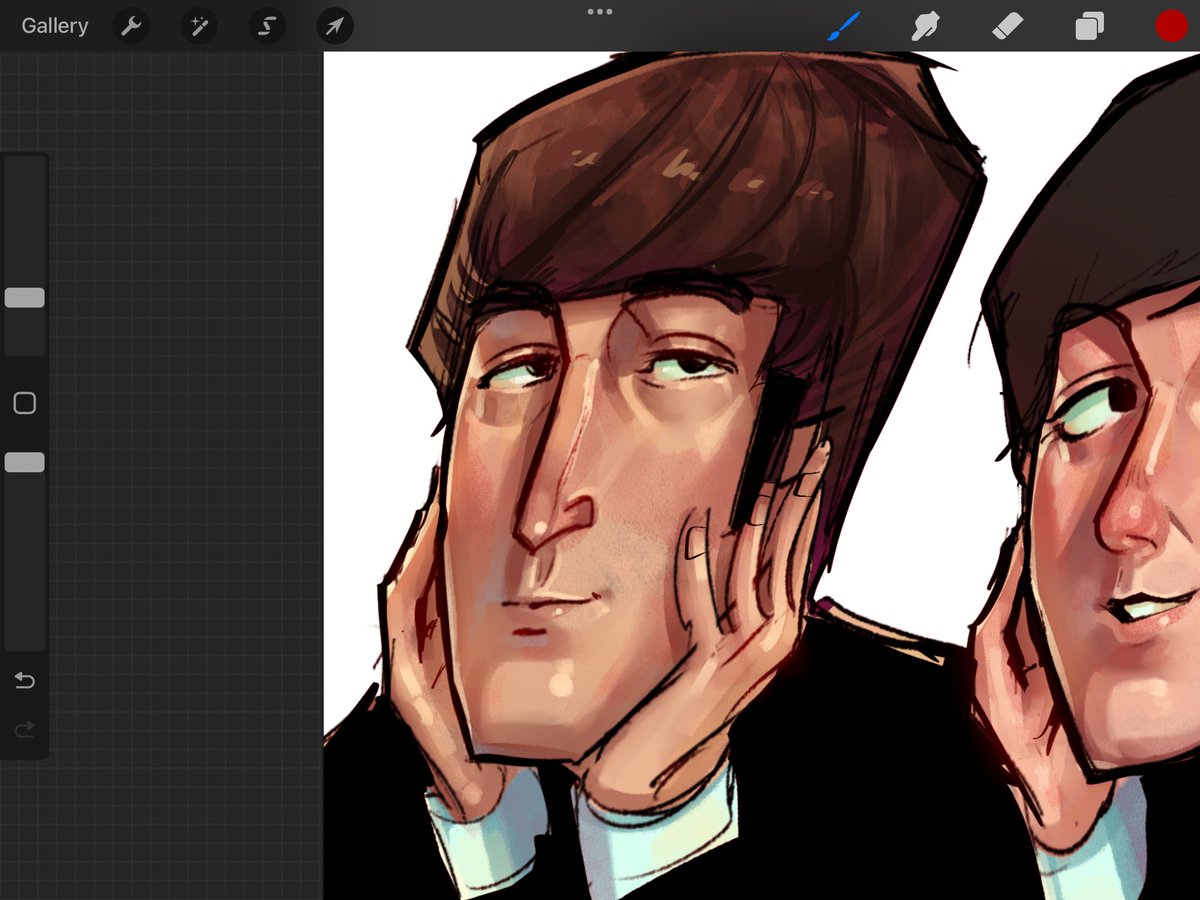Tap the square Modify button in sidebar

click(24, 403)
